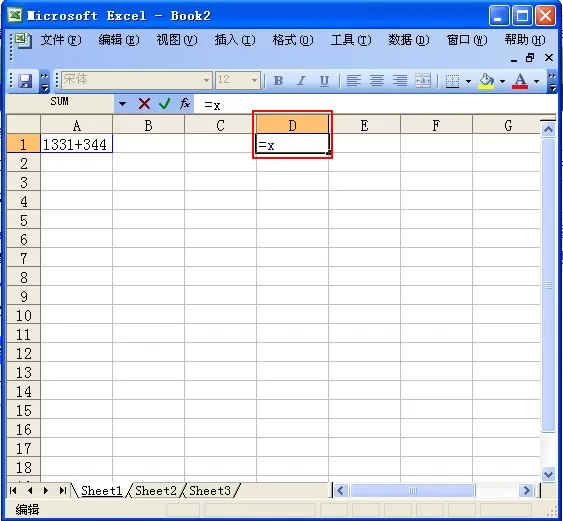
Task: Click cell A1 containing 1331+344
Action: click(x=76, y=144)
